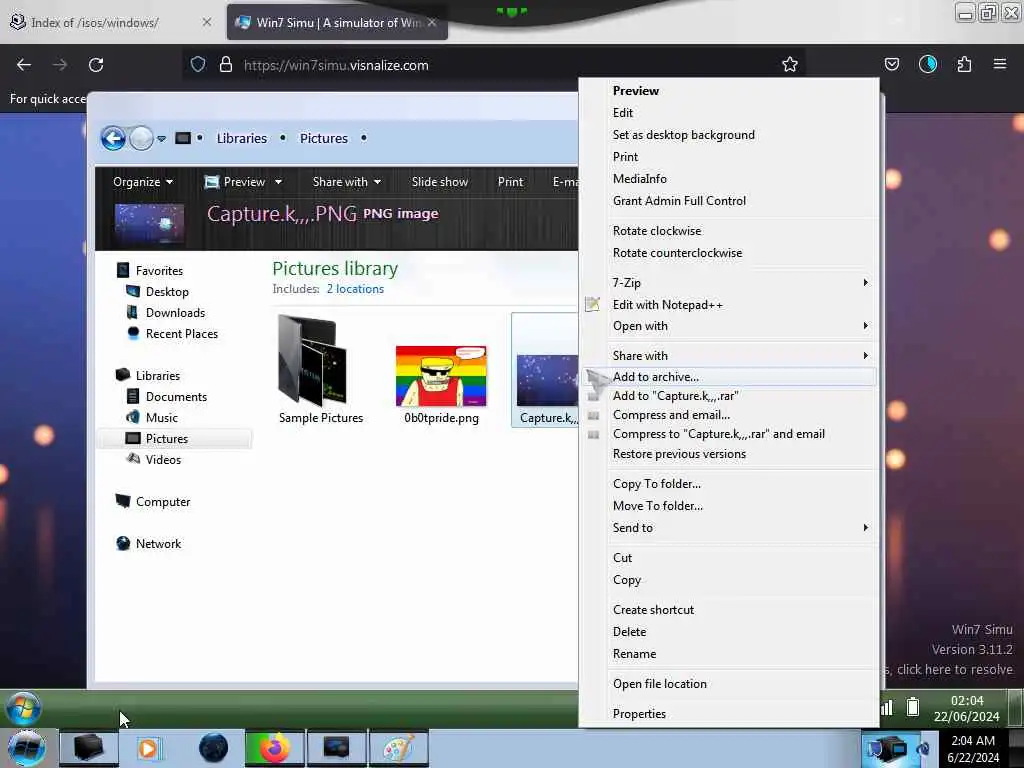The height and width of the screenshot is (768, 1024).
Task: Open Music library in sidebar
Action: (x=161, y=418)
